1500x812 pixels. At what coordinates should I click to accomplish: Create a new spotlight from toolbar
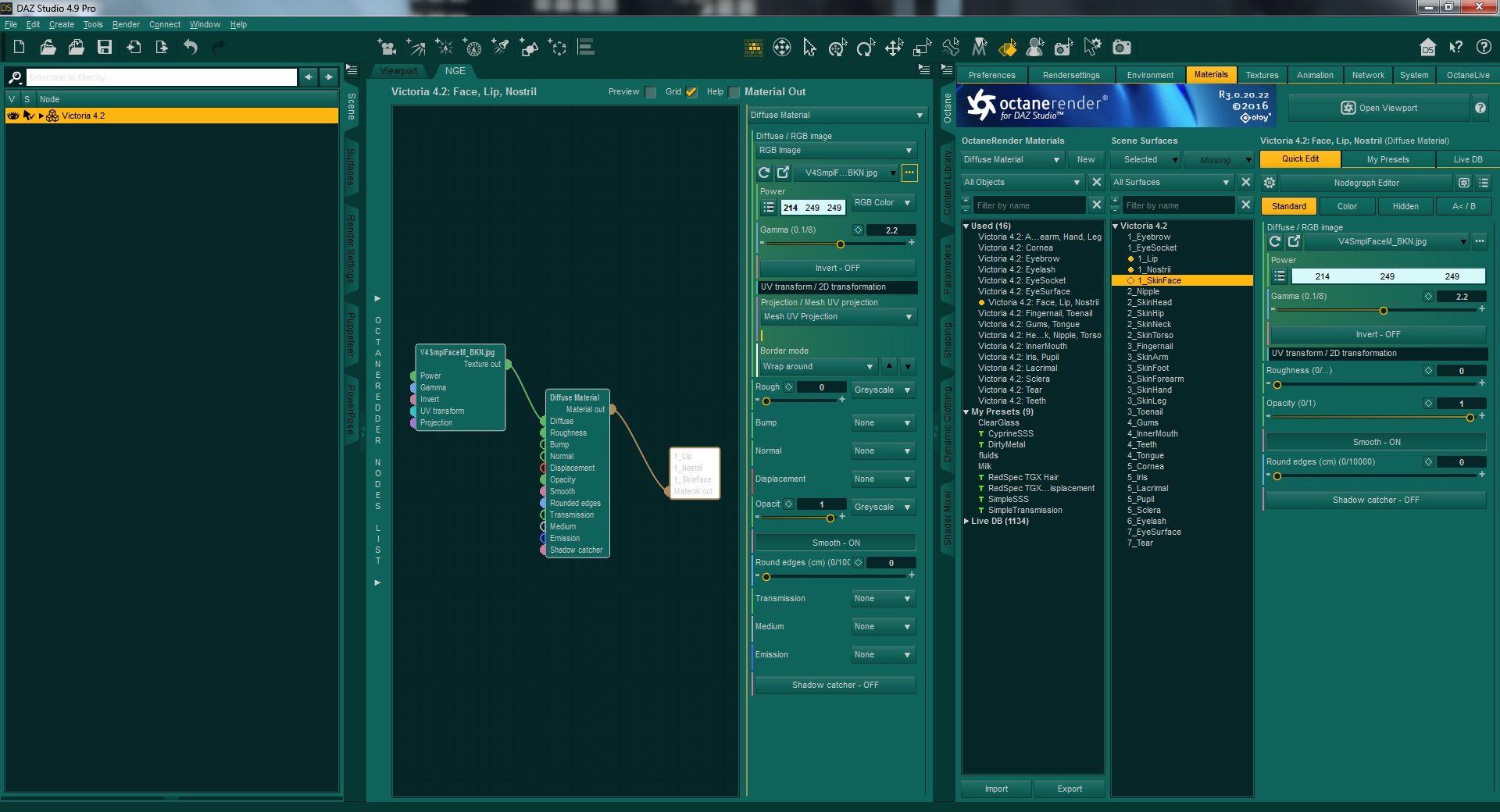point(501,48)
